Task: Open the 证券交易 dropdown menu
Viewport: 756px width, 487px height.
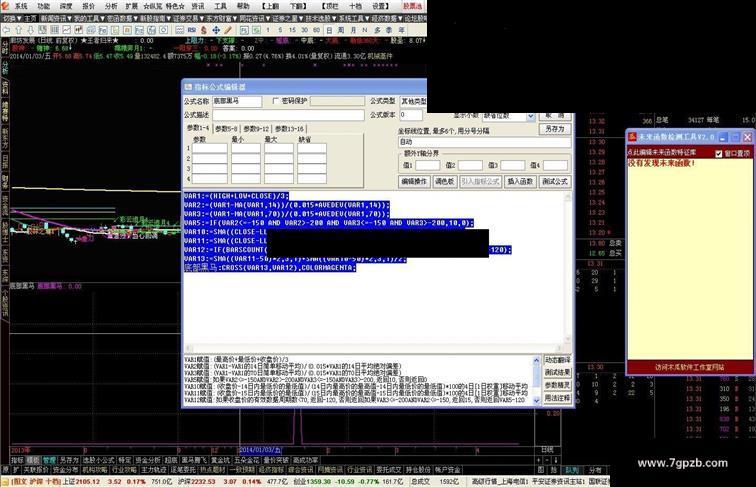Action: pyautogui.click(x=189, y=18)
